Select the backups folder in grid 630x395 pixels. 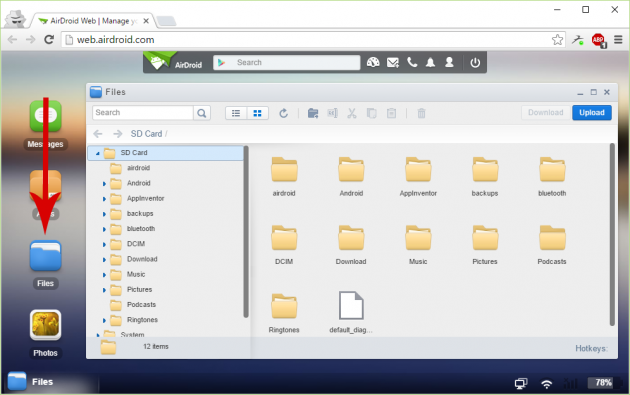click(x=485, y=176)
